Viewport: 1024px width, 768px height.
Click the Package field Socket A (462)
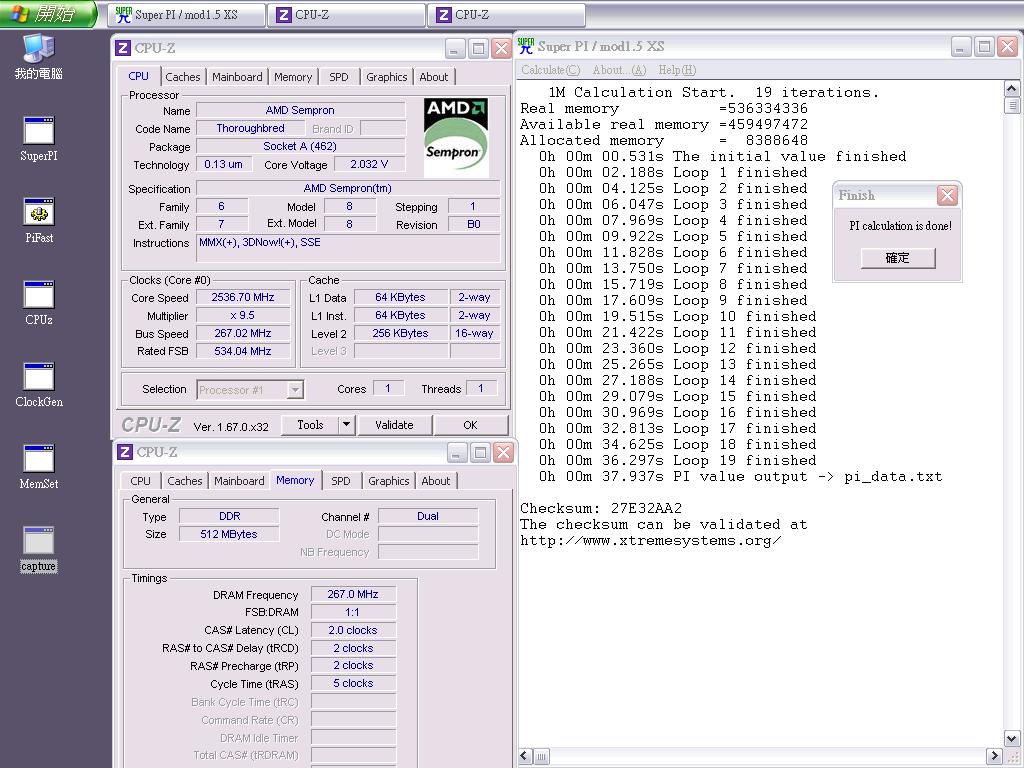coord(300,147)
